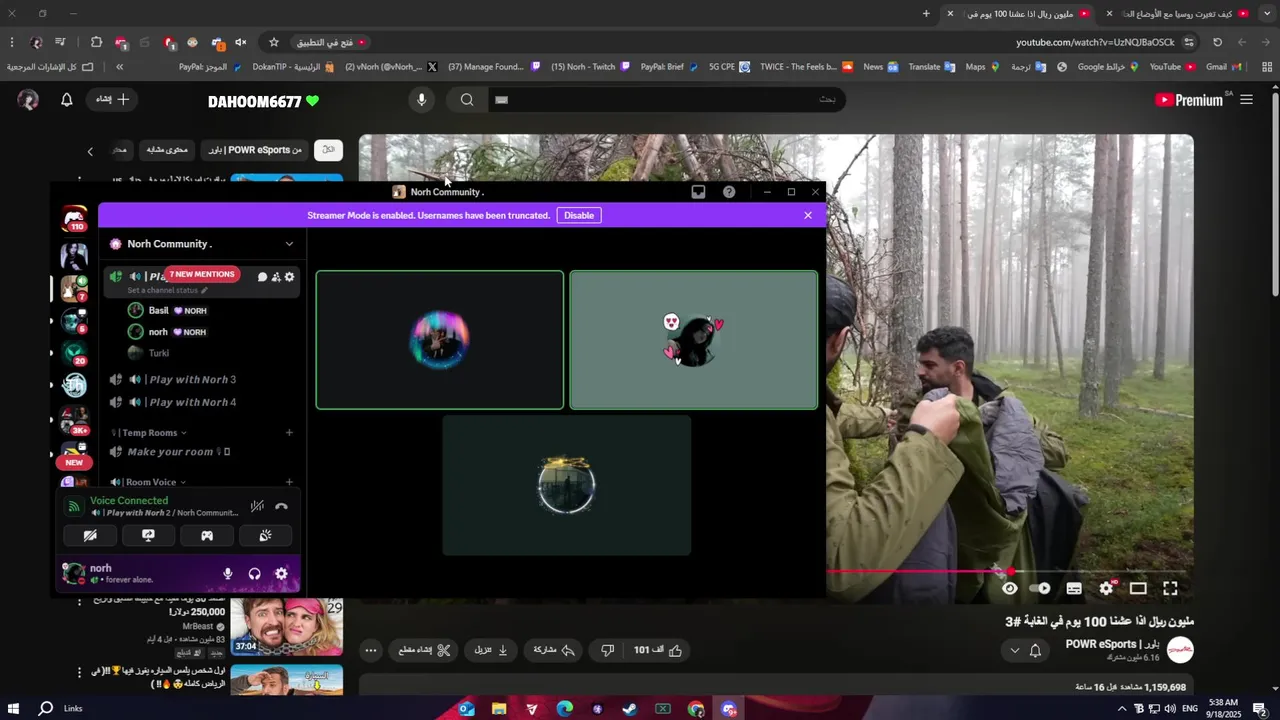Show the Windows hidden tray icons arrow

click(x=1121, y=709)
